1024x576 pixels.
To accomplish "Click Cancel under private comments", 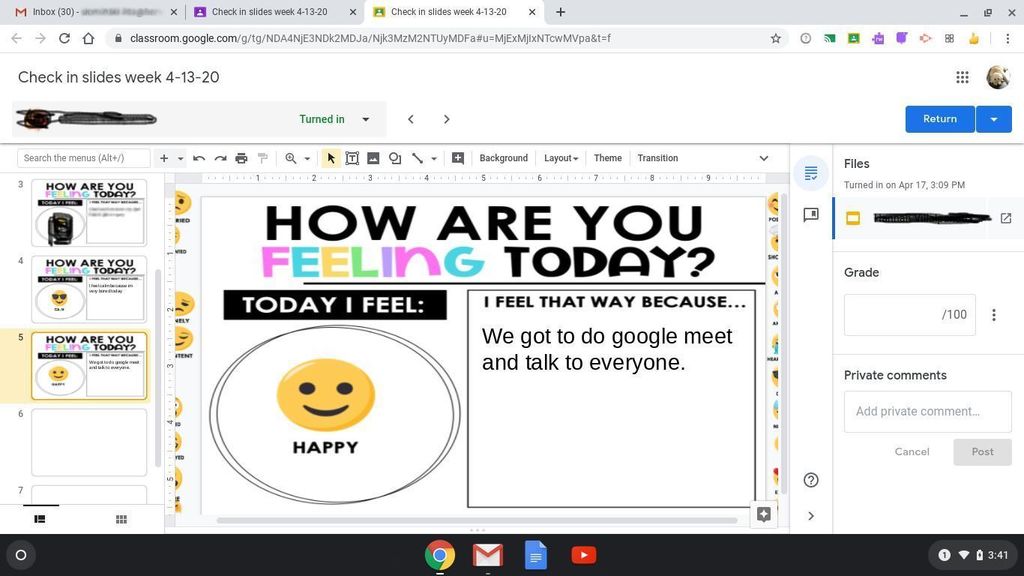I will (x=912, y=451).
